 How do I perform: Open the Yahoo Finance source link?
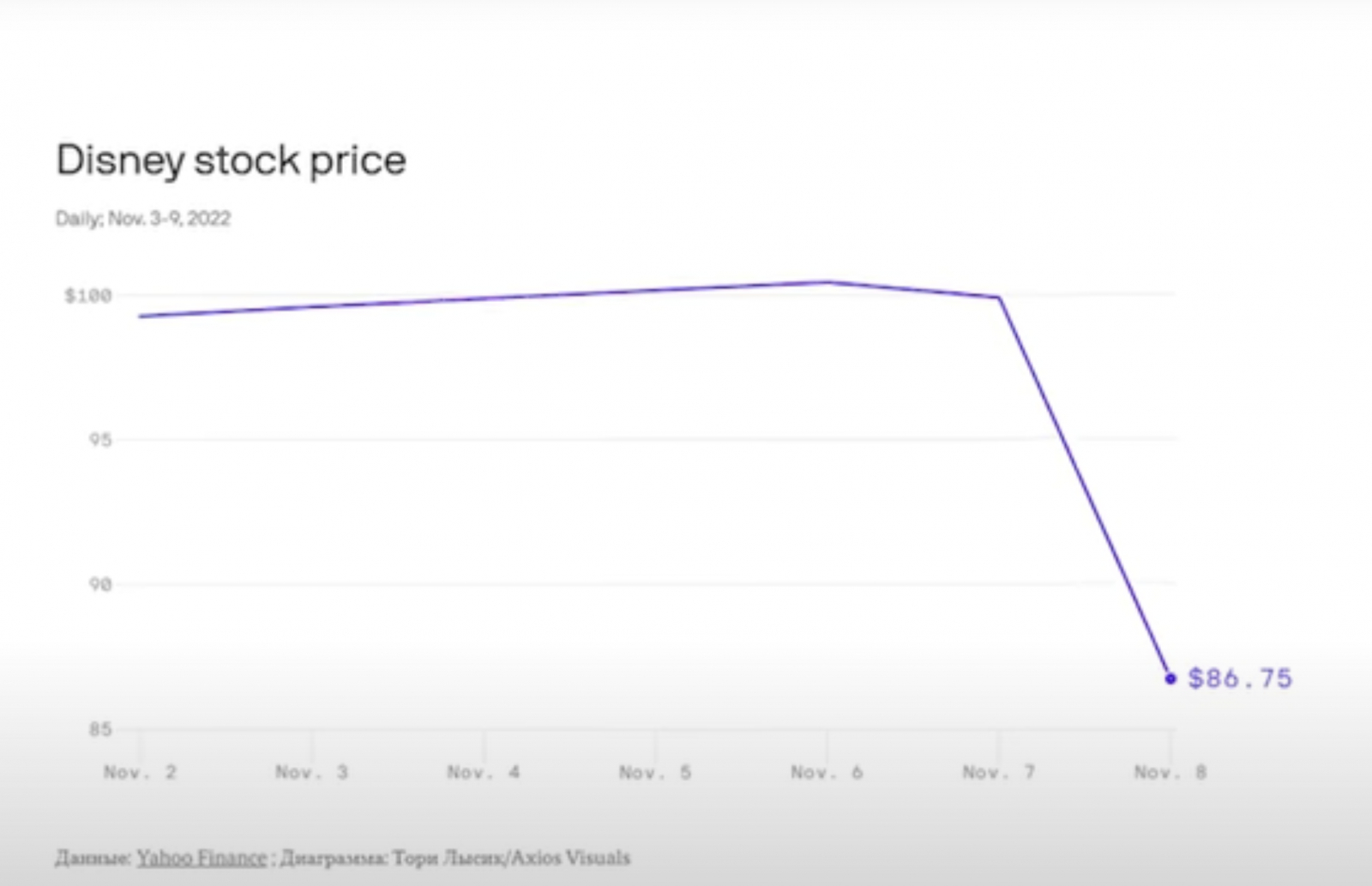pyautogui.click(x=202, y=858)
